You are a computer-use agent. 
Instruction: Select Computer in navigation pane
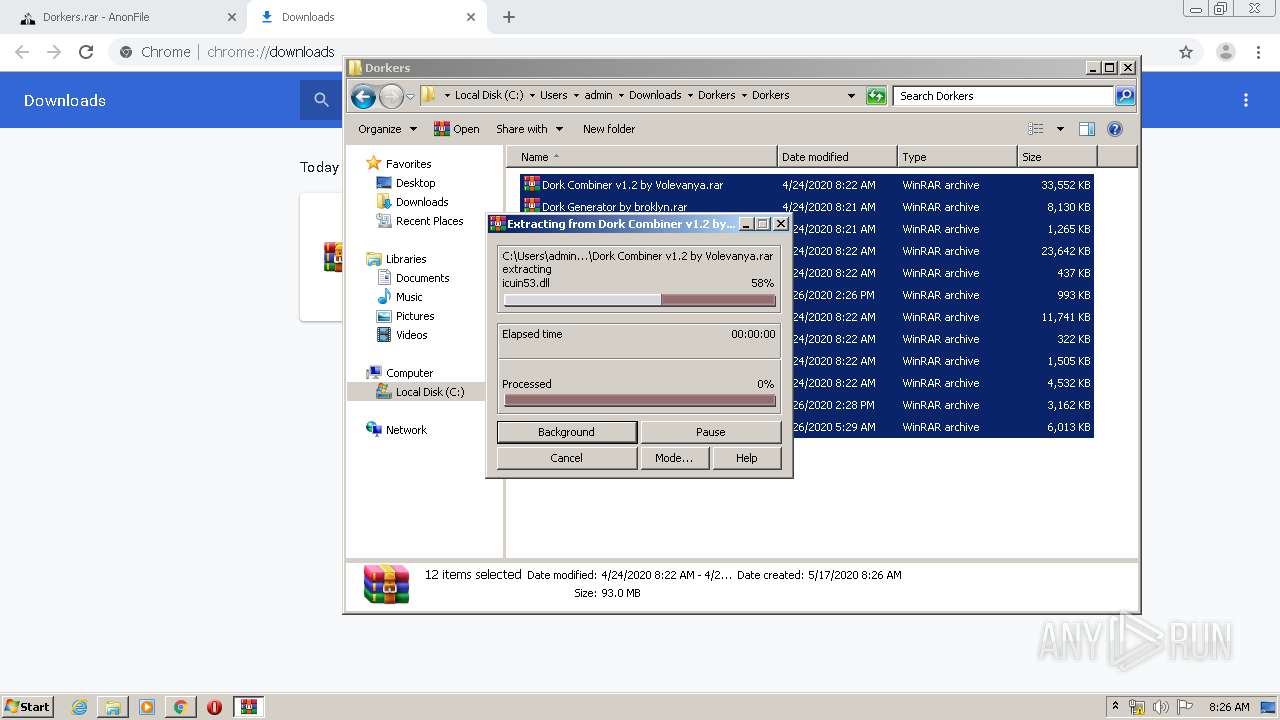coord(409,373)
